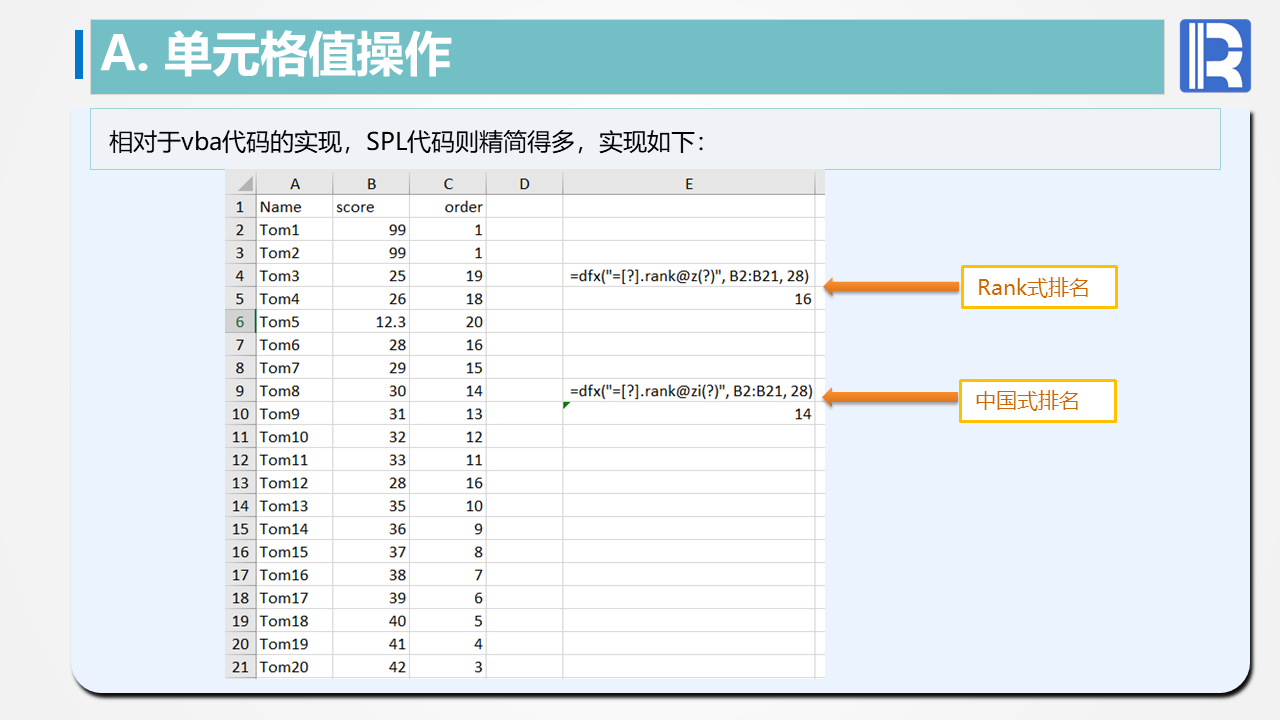Select column A header
The height and width of the screenshot is (720, 1280).
point(295,184)
